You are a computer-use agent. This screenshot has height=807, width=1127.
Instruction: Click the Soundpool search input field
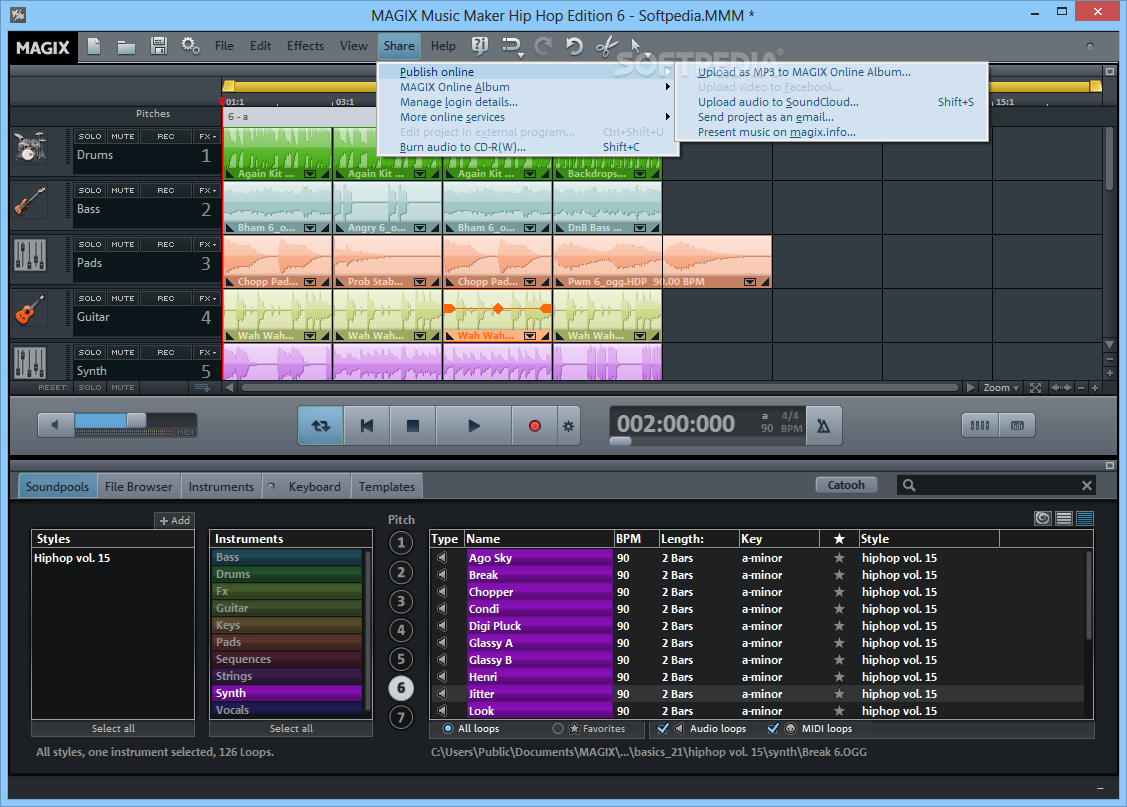[998, 486]
